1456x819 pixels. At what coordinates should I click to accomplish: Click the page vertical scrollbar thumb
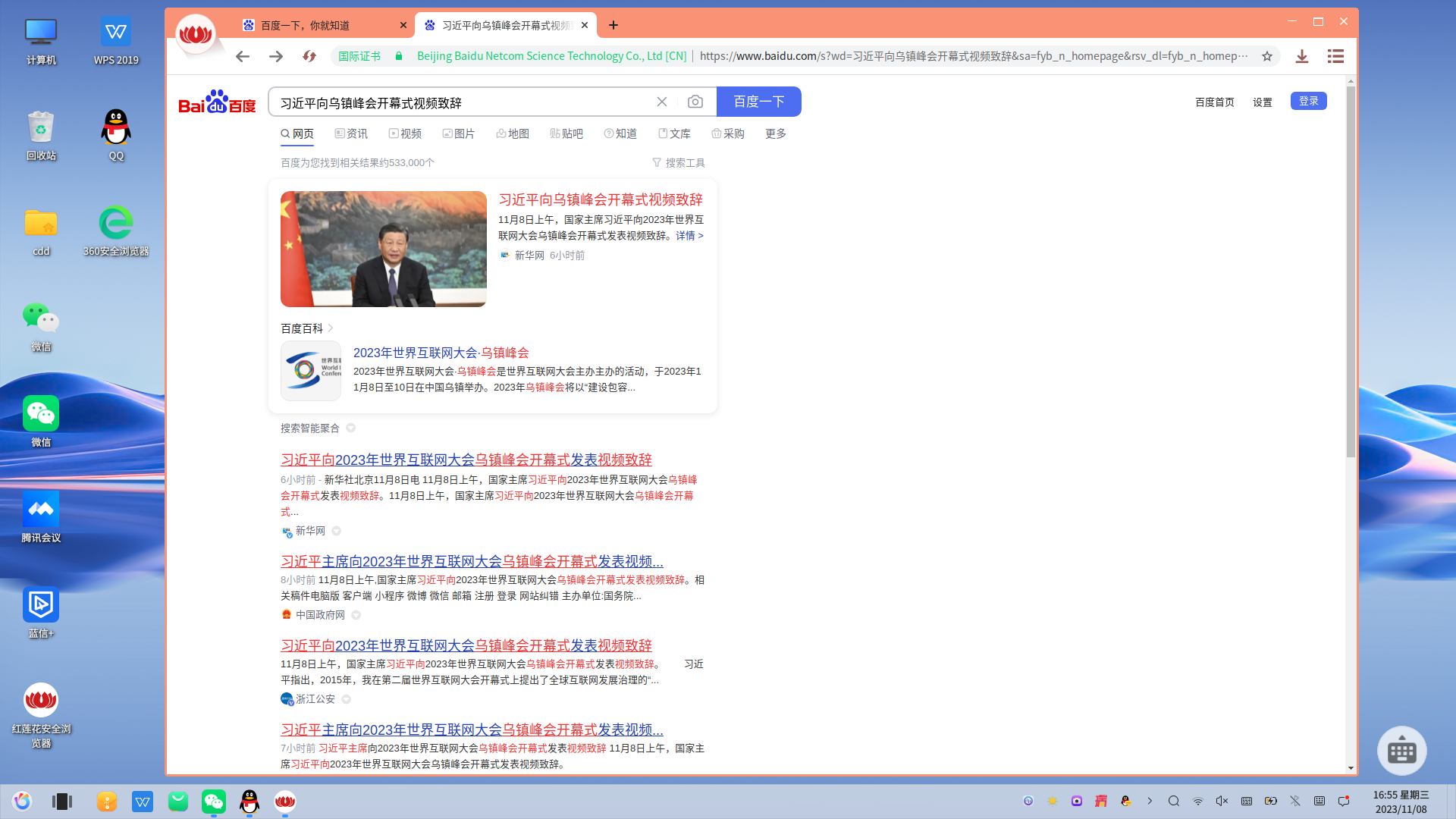[1351, 273]
